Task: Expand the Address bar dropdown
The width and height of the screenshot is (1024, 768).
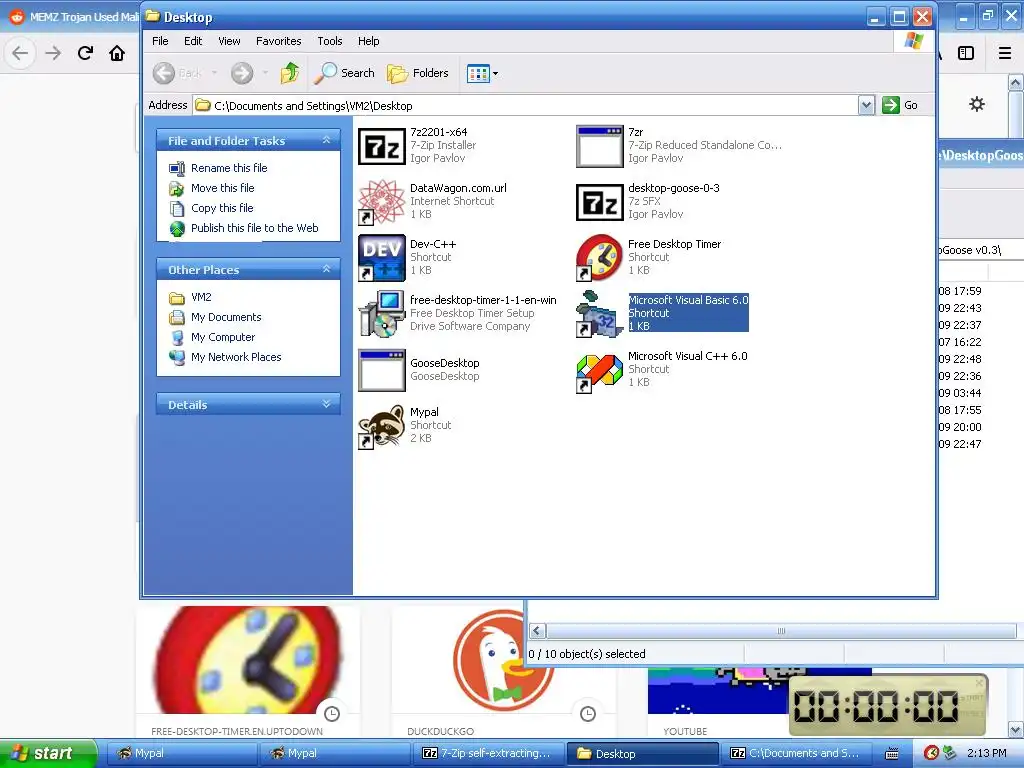Action: (x=866, y=105)
